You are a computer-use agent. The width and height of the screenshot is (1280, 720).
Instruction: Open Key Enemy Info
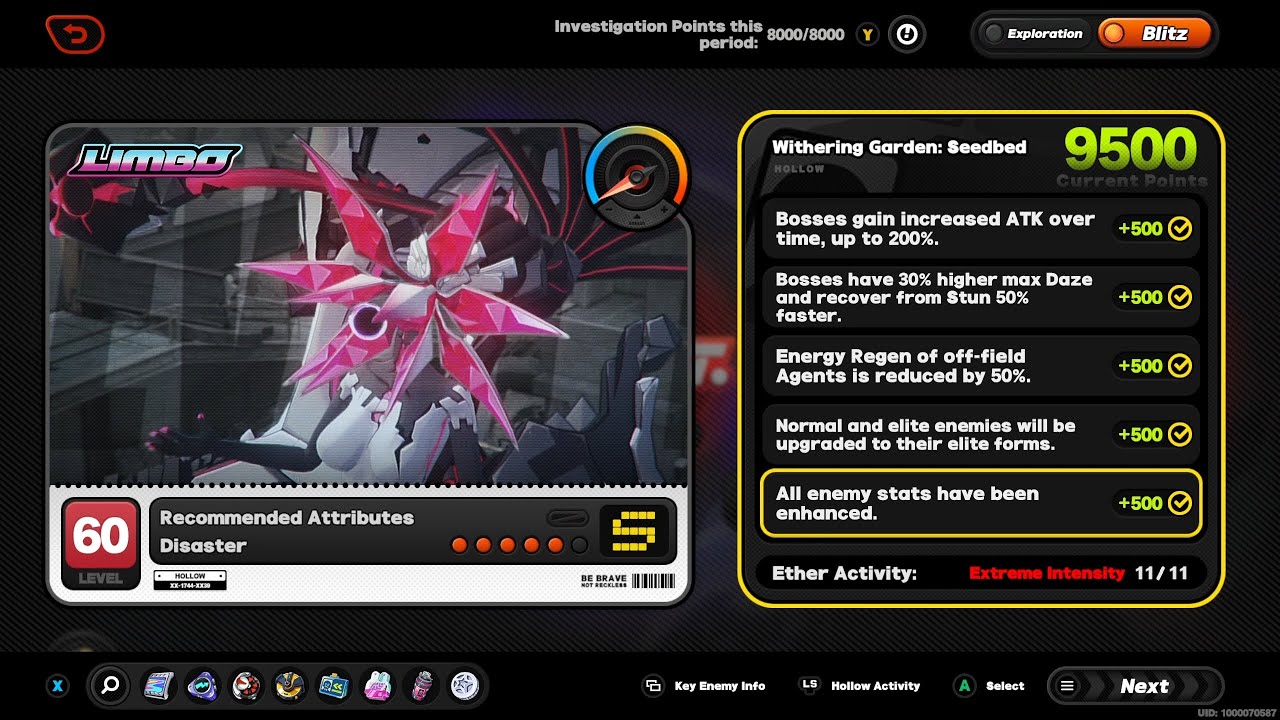705,686
